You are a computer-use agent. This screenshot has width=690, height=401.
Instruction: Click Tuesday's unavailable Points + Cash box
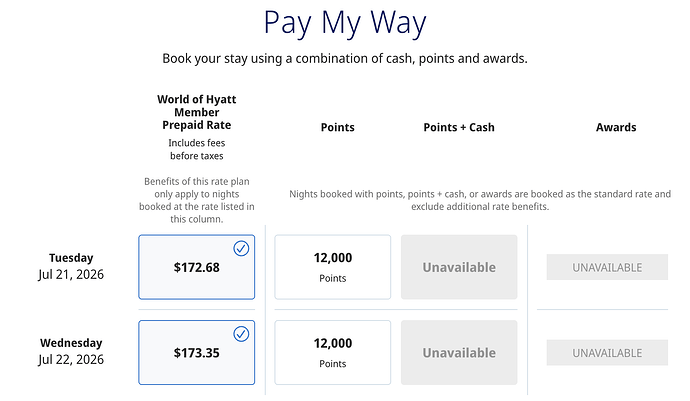(459, 267)
